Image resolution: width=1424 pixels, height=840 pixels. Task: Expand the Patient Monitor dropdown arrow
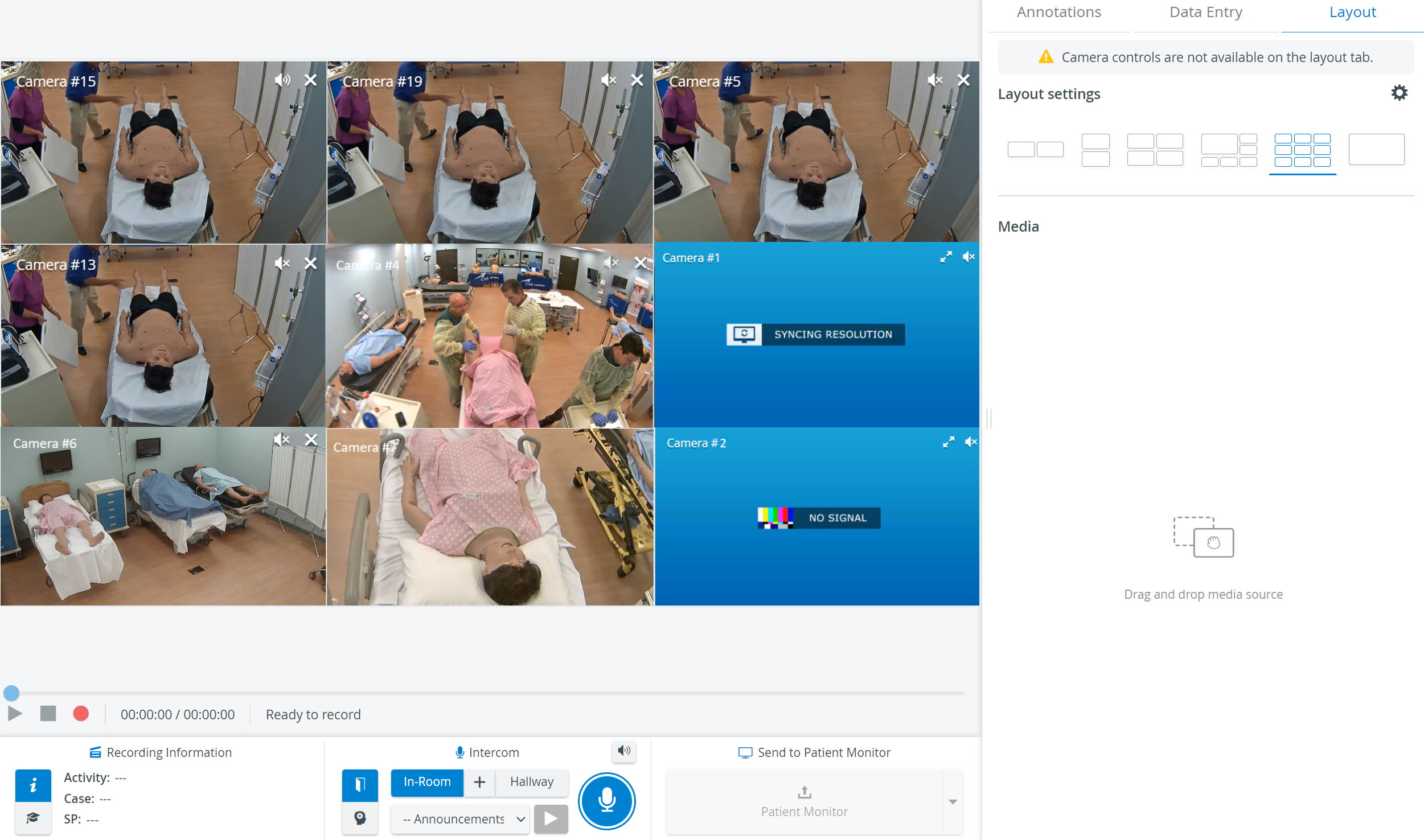point(953,802)
